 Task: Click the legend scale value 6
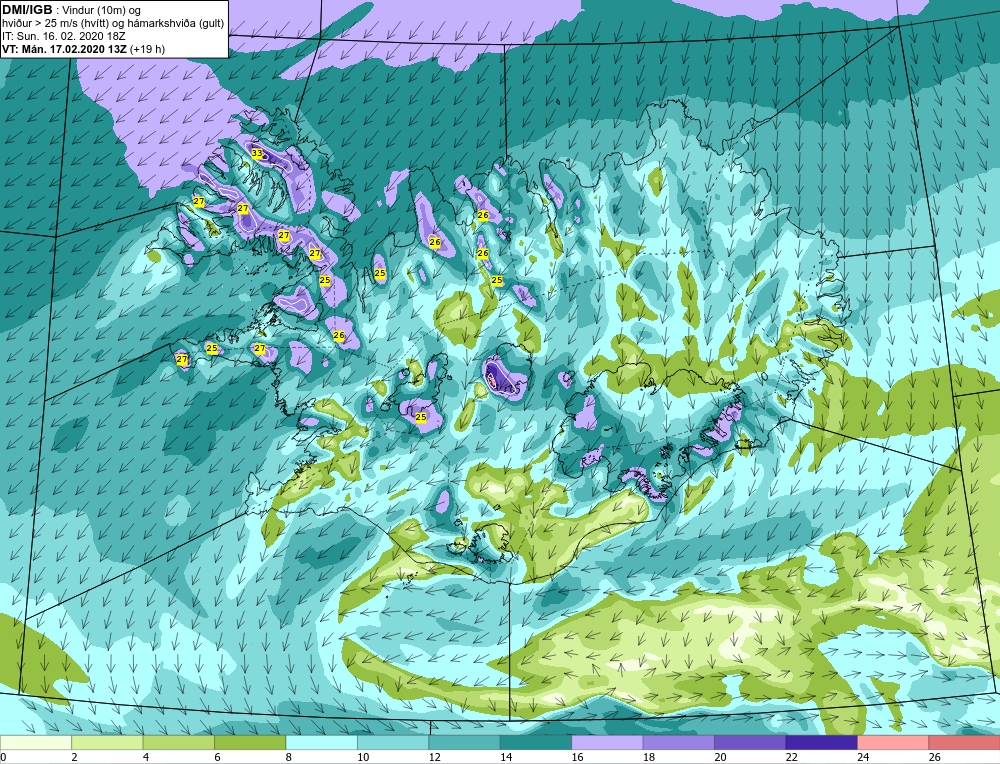[x=217, y=758]
